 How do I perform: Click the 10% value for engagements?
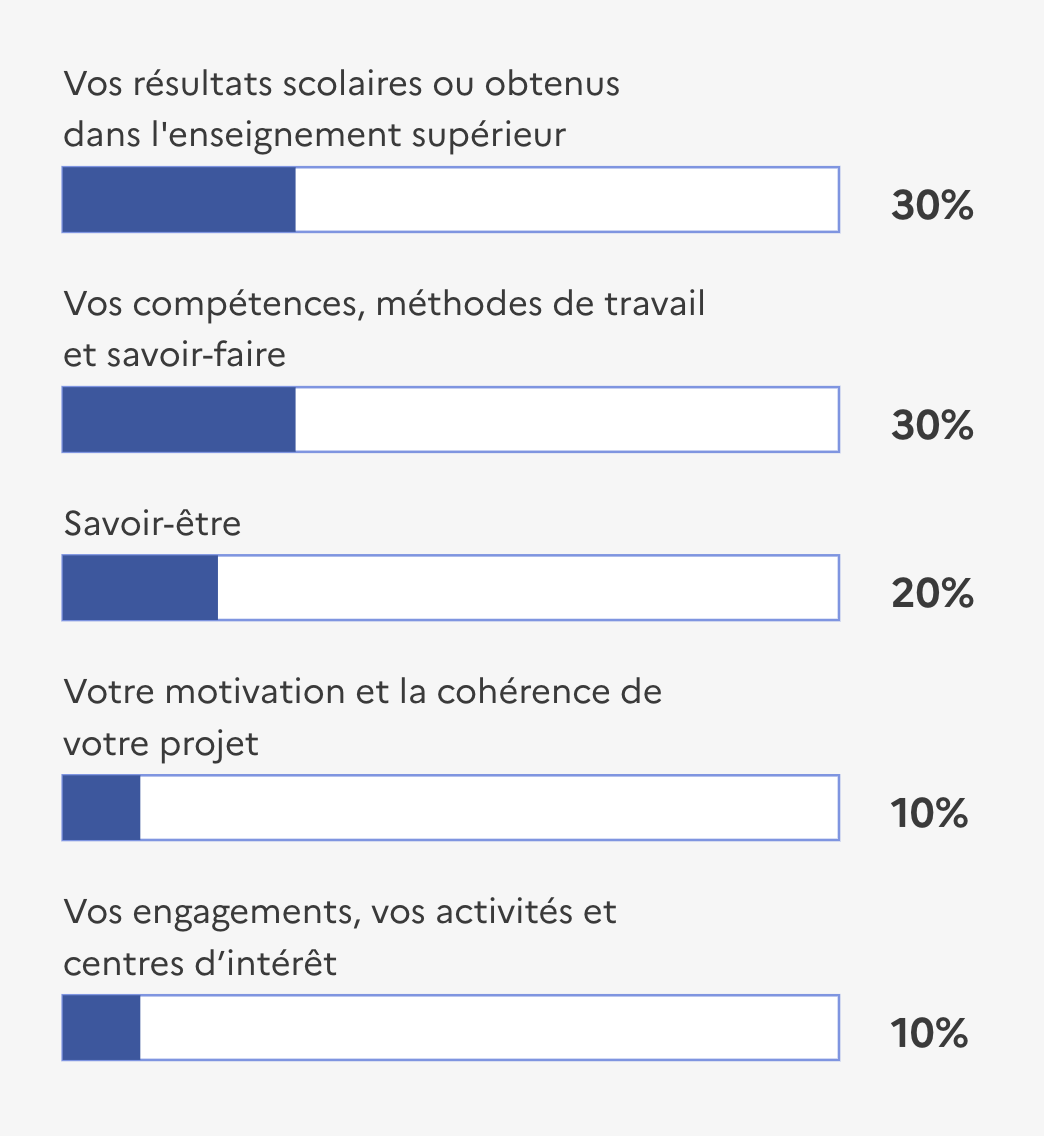click(x=930, y=1032)
